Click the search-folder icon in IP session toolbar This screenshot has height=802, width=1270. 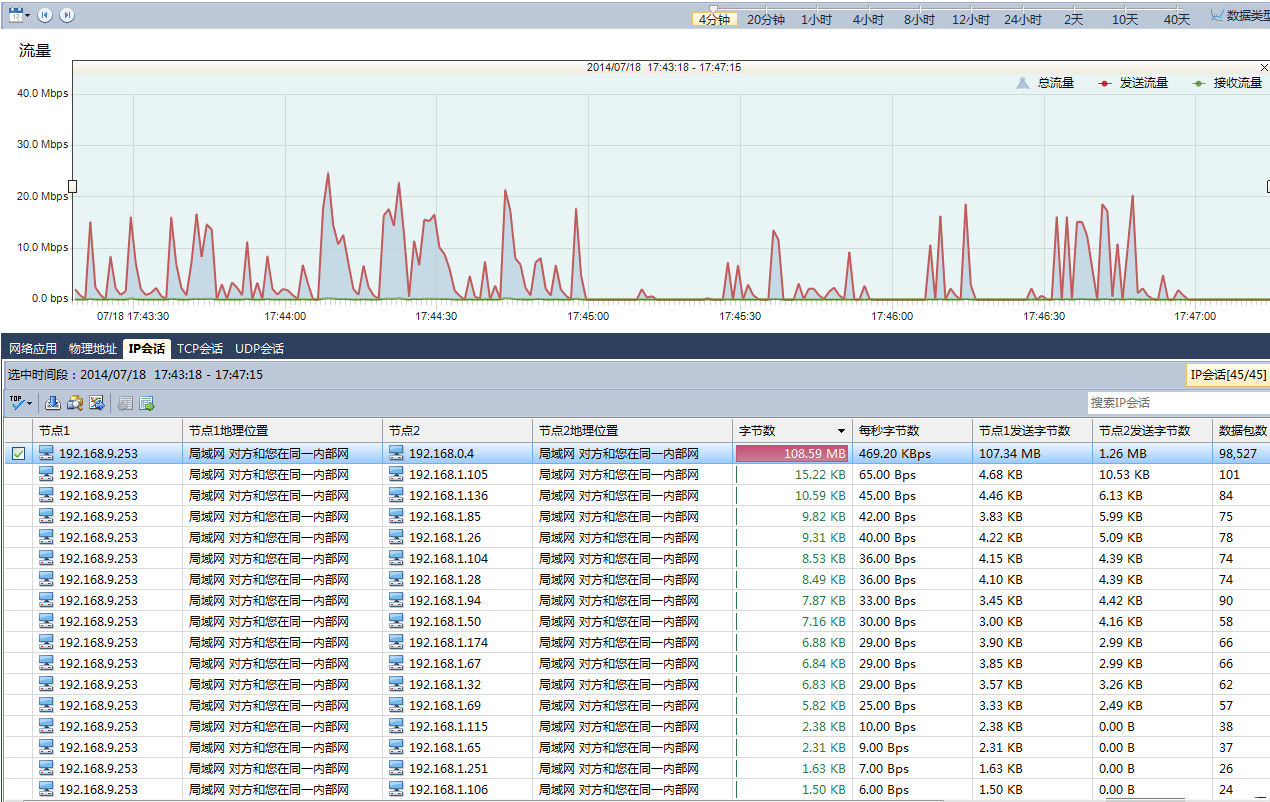(x=75, y=403)
